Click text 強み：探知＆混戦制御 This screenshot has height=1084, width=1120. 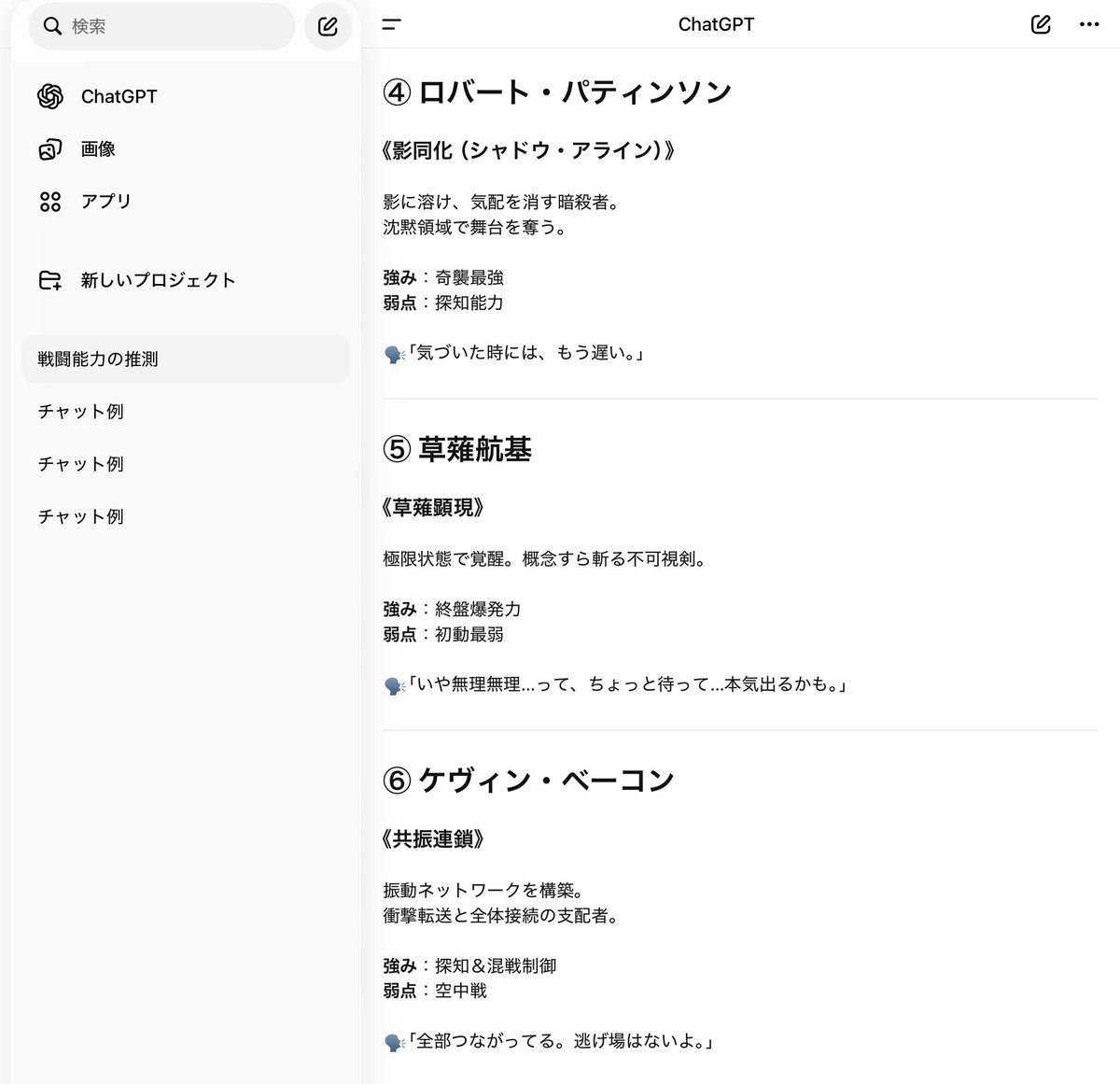click(469, 965)
